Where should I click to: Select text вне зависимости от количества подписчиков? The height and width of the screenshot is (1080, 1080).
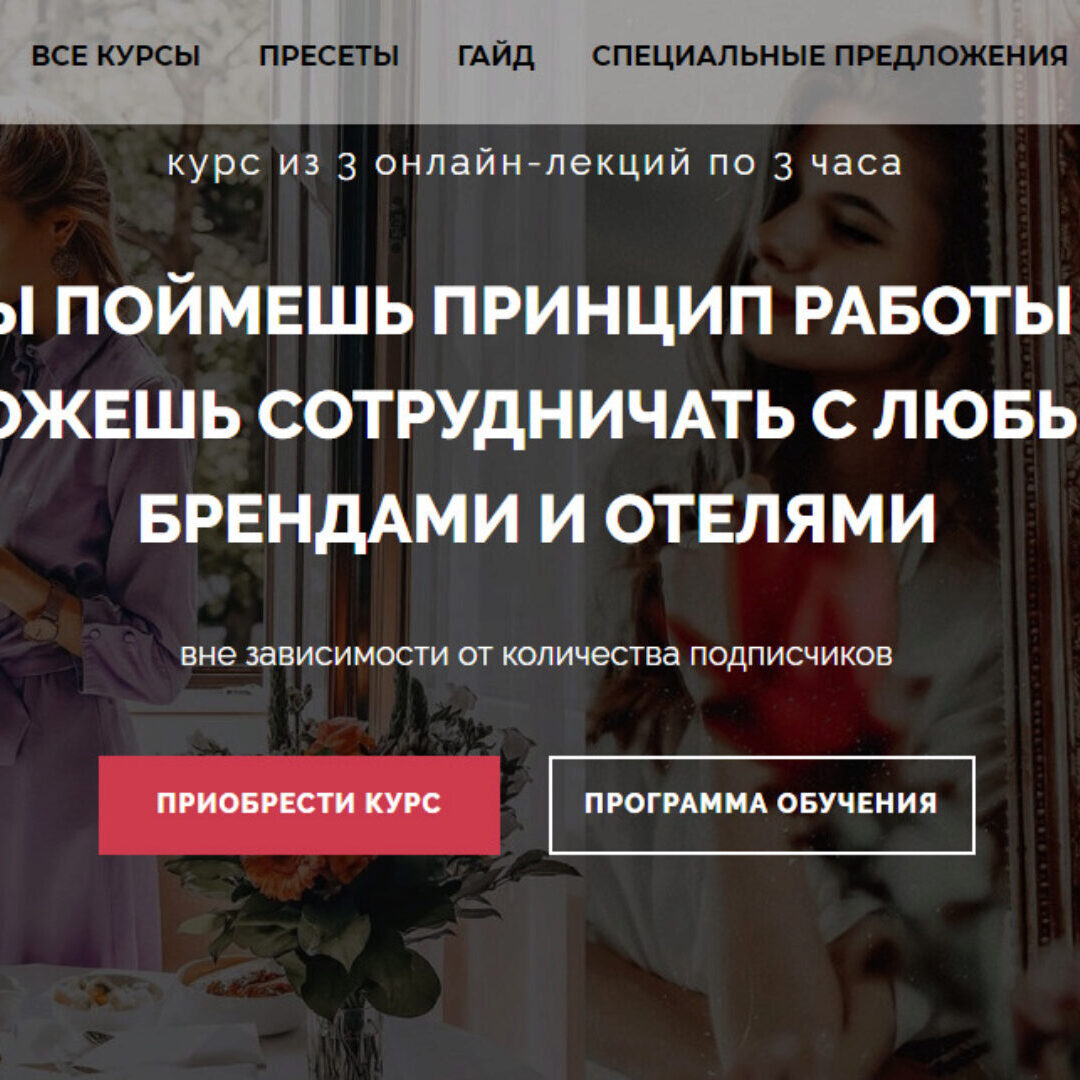[536, 654]
